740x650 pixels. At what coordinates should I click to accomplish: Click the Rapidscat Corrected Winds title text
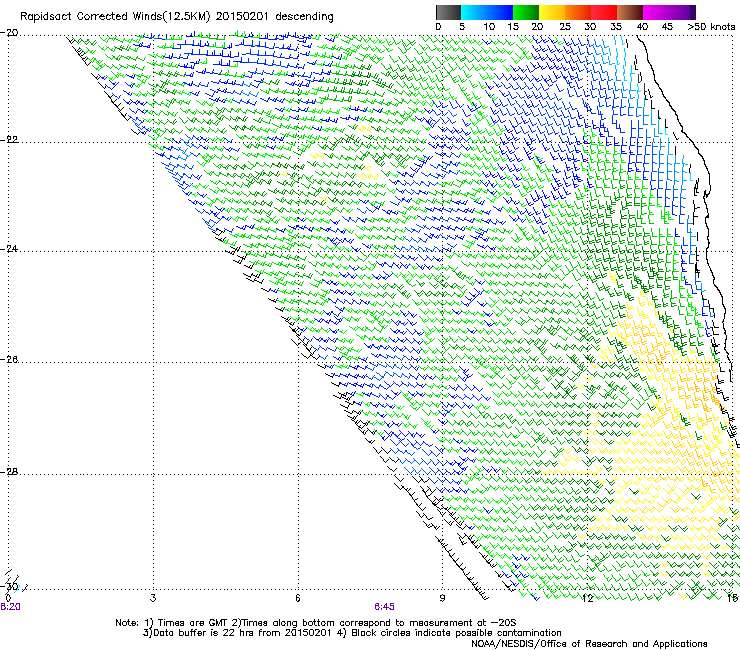pyautogui.click(x=177, y=17)
